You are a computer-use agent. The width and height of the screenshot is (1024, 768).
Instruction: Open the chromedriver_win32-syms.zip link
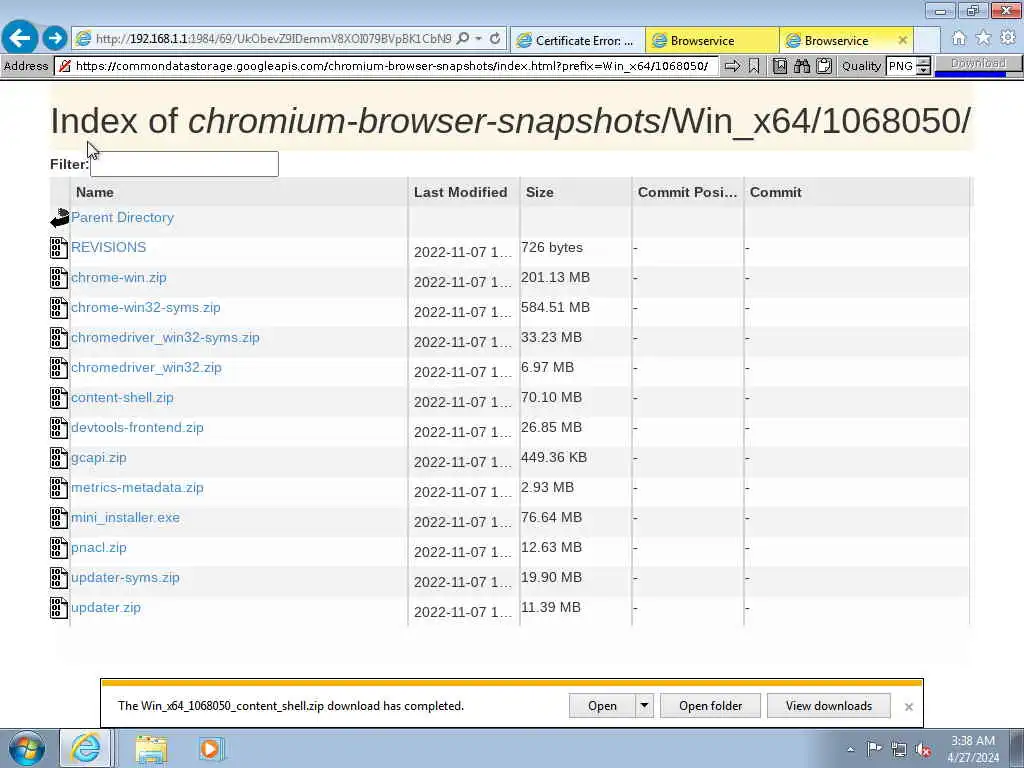point(165,338)
